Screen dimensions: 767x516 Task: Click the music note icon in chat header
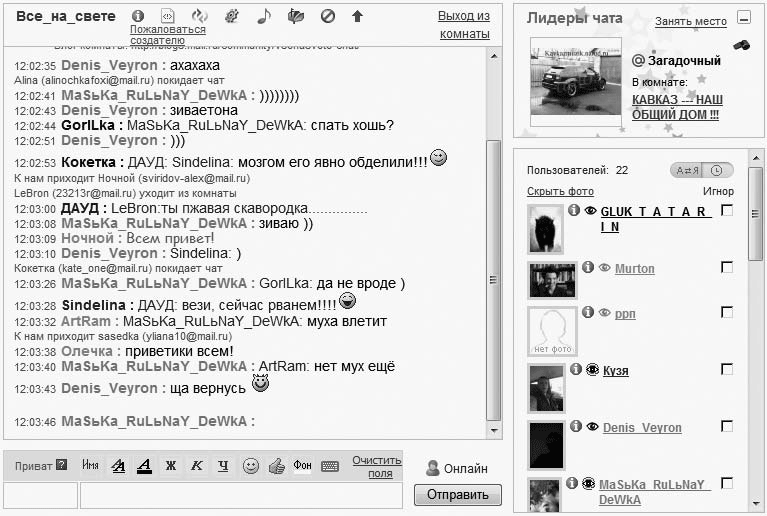(x=264, y=16)
